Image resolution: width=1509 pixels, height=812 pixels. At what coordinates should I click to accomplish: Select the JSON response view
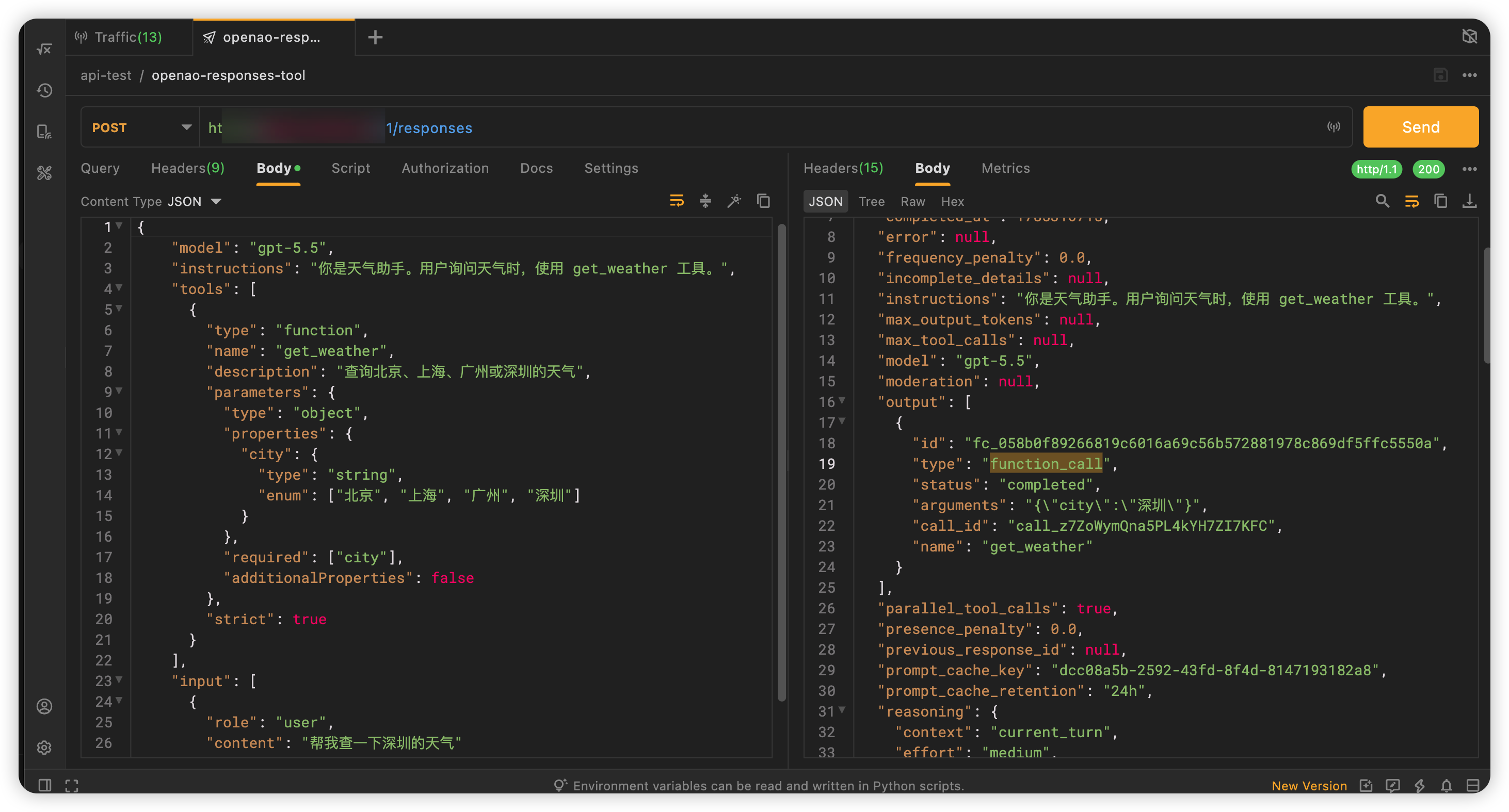(825, 201)
